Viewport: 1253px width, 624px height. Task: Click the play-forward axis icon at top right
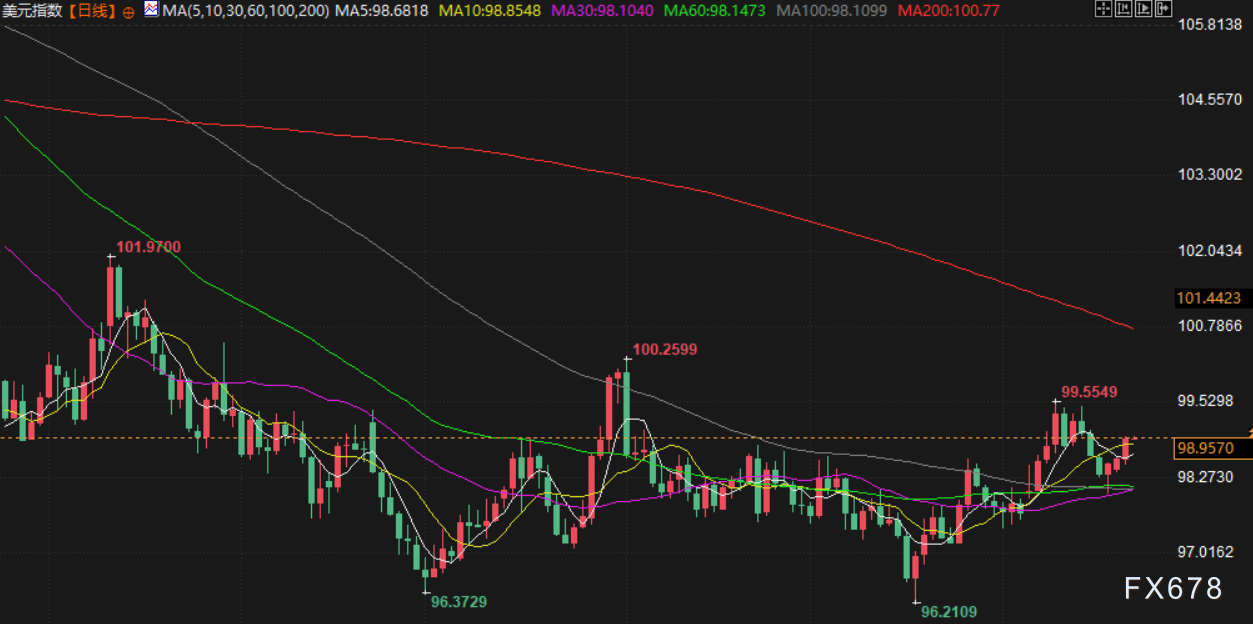point(1143,10)
